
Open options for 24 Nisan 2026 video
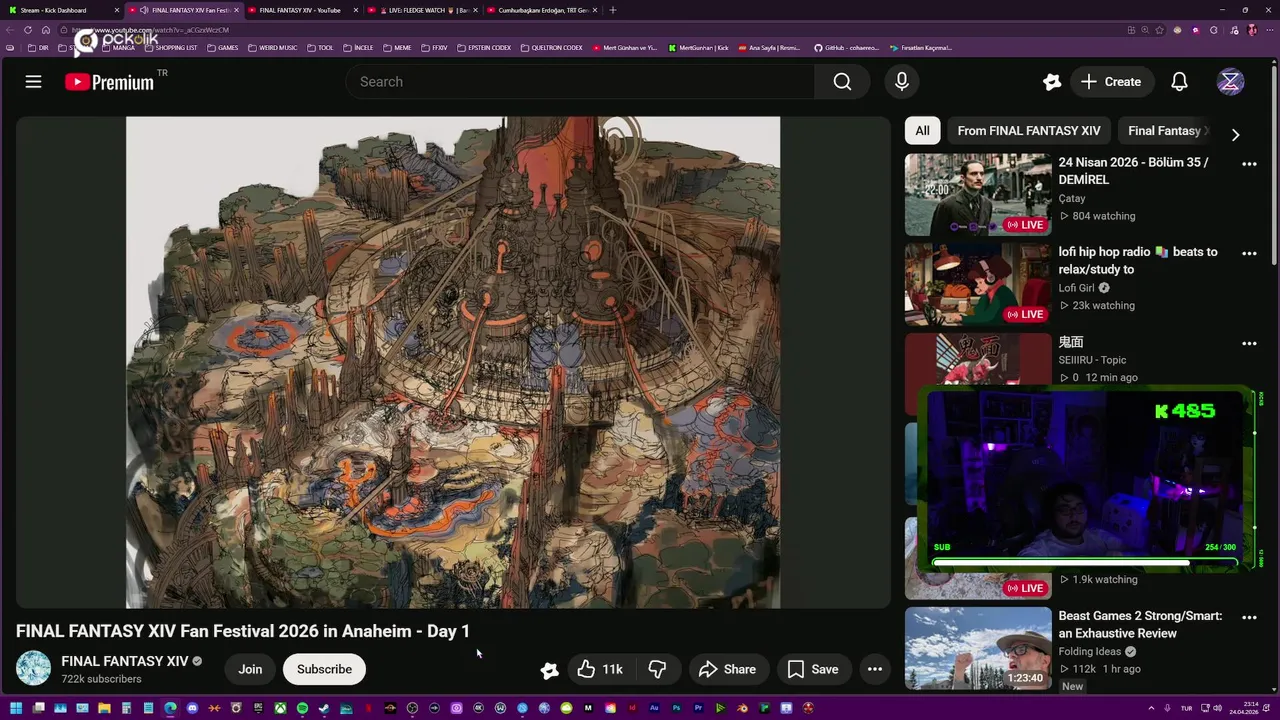(1249, 163)
